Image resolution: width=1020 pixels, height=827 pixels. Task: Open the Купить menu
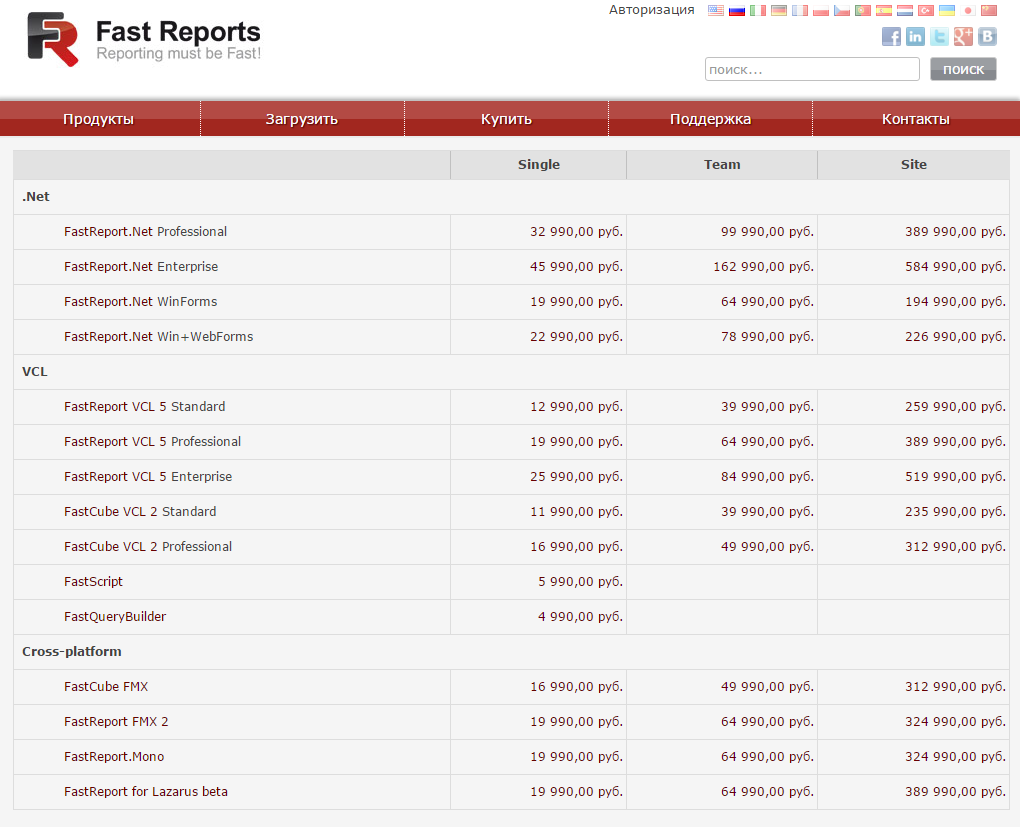pyautogui.click(x=506, y=119)
